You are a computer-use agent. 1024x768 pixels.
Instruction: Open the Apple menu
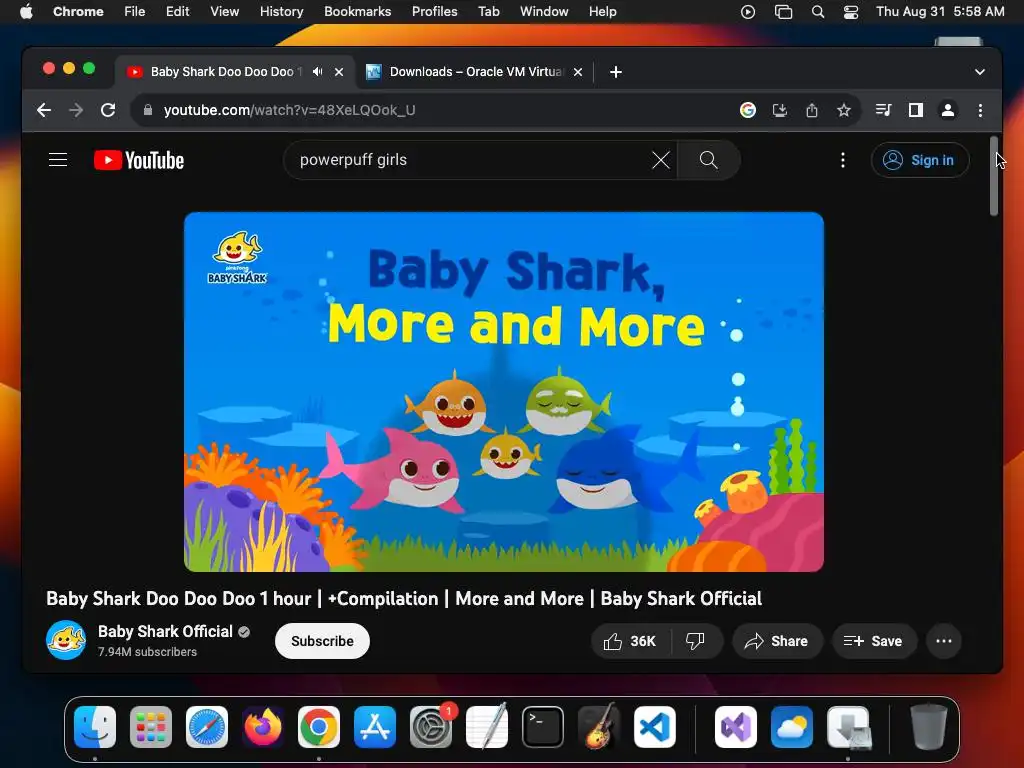[x=26, y=12]
